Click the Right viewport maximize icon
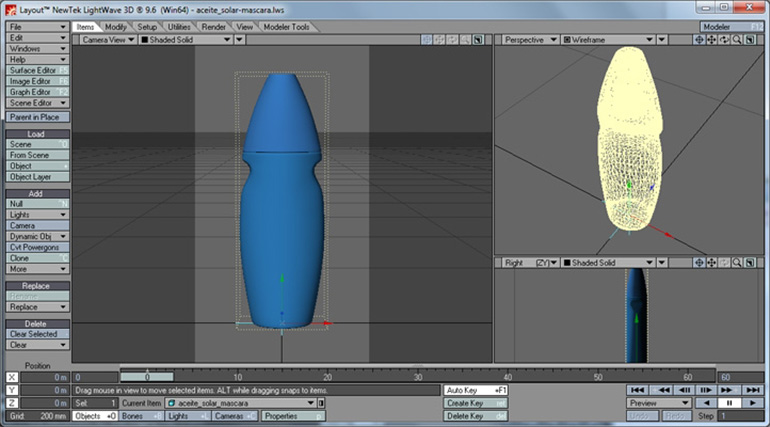770x427 pixels. pos(750,263)
